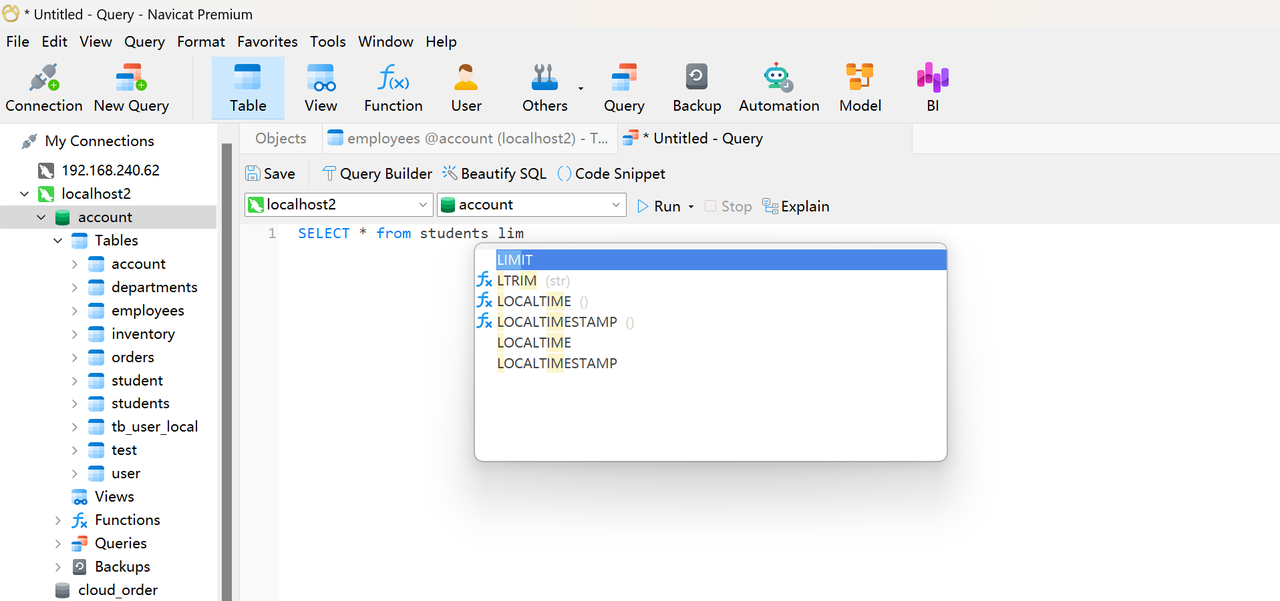The height and width of the screenshot is (601, 1280).
Task: Open the Query toolbar icon
Action: 624,88
